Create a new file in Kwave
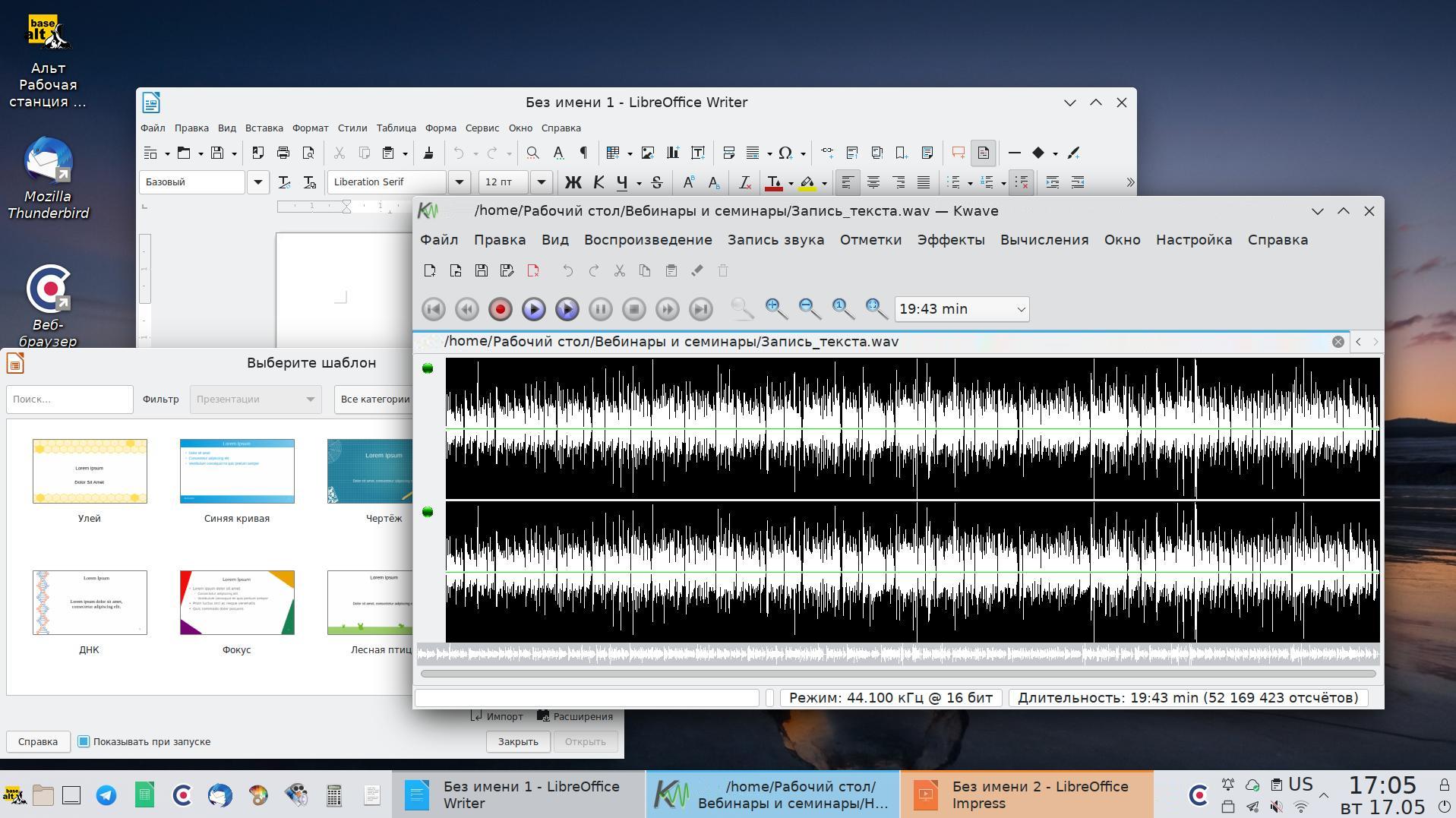 pos(430,270)
